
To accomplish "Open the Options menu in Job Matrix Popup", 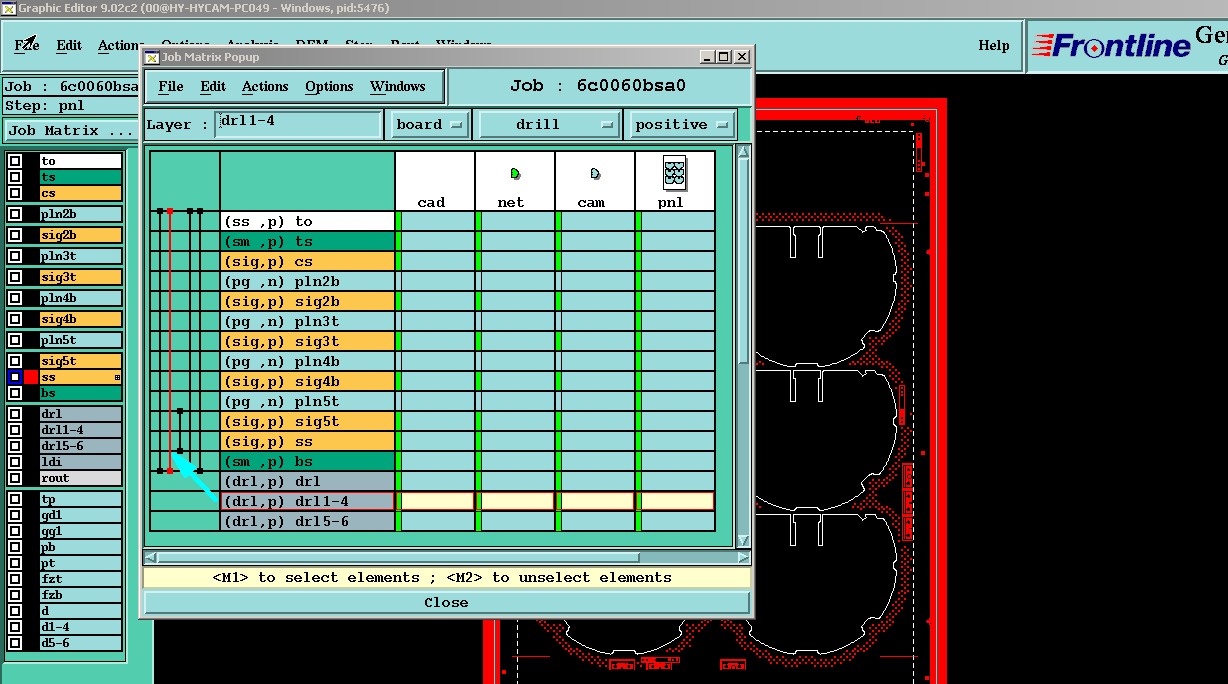I will click(329, 87).
